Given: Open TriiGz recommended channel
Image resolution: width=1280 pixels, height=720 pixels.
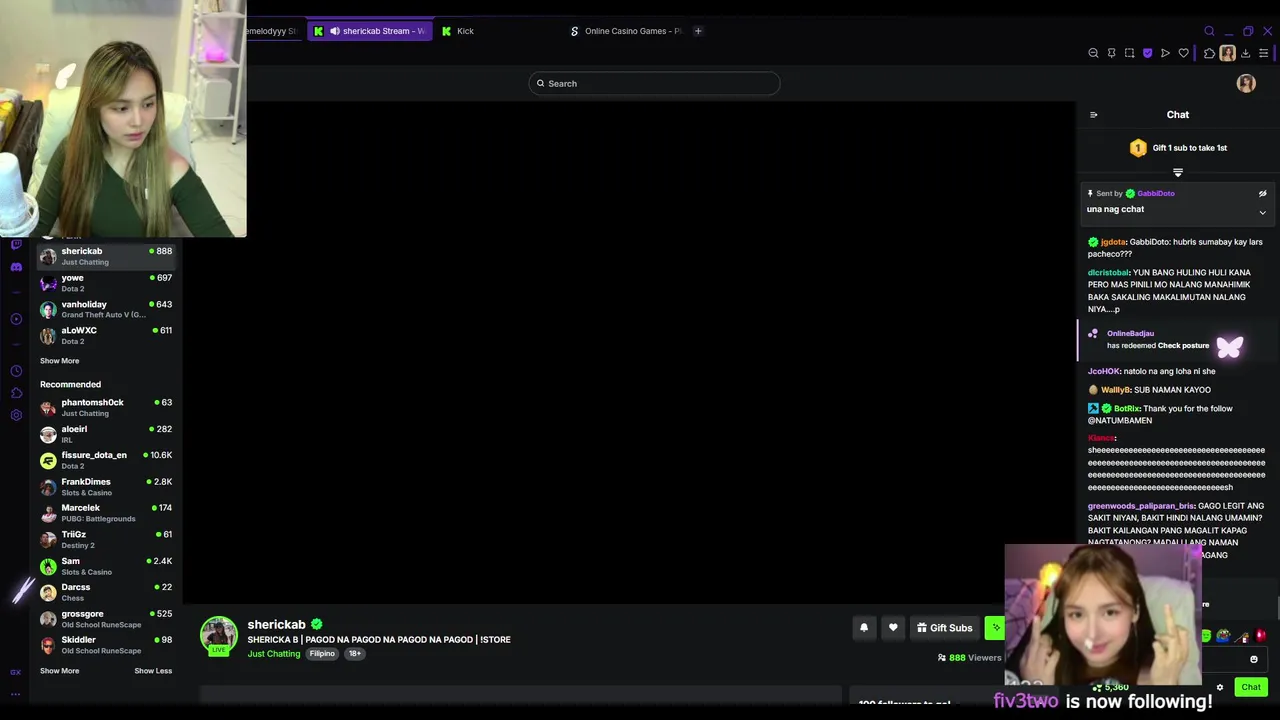Looking at the screenshot, I should [x=106, y=539].
